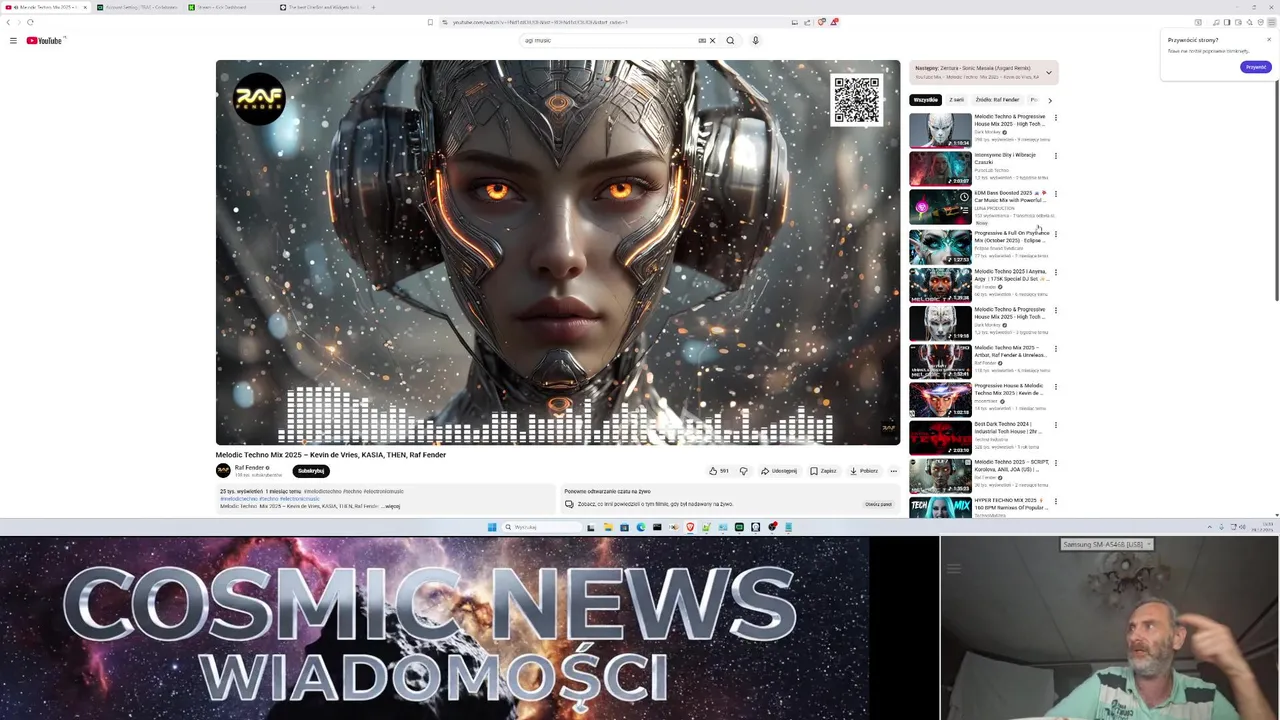Open the browser hamburger menu

[x=1271, y=22]
